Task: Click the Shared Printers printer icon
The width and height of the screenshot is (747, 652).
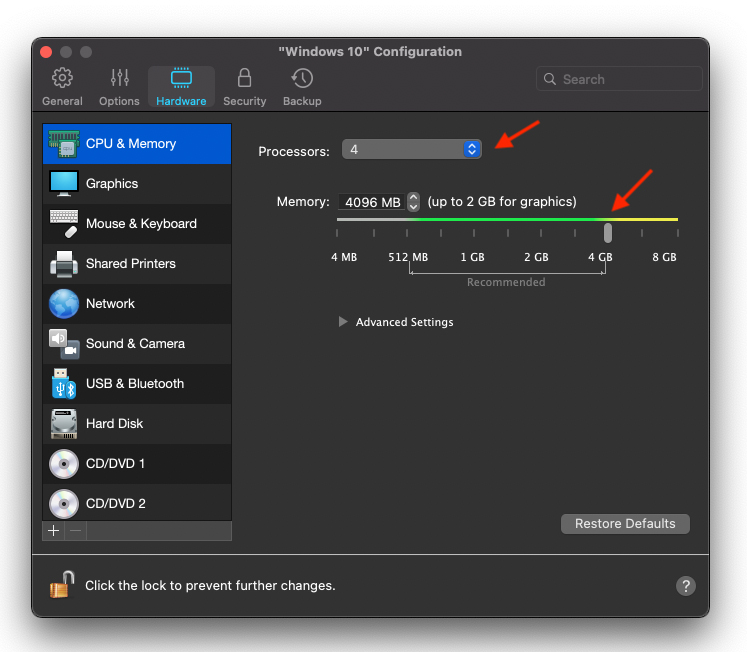Action: point(64,264)
